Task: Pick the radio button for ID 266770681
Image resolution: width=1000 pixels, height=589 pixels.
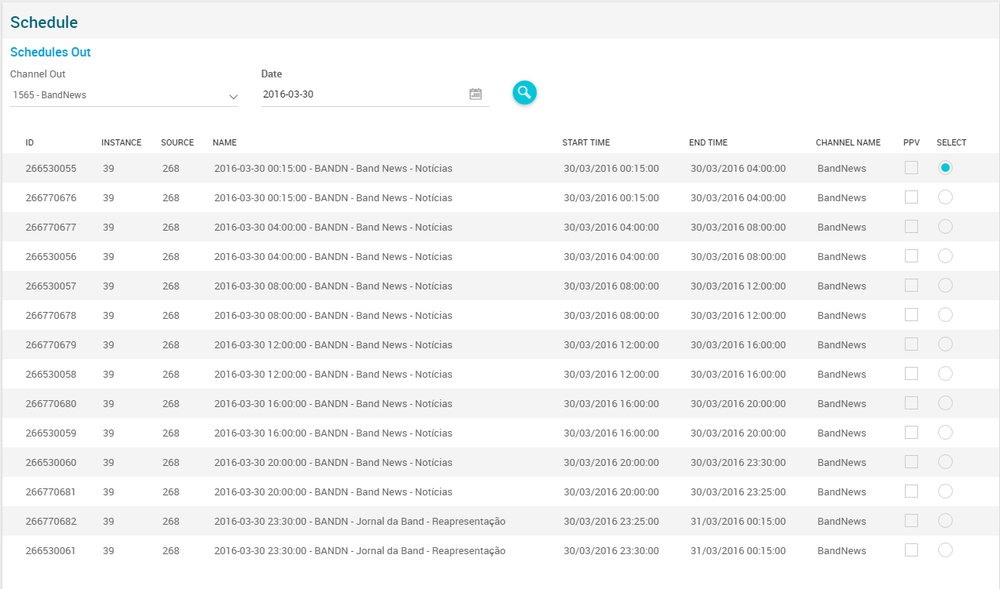Action: (x=945, y=491)
